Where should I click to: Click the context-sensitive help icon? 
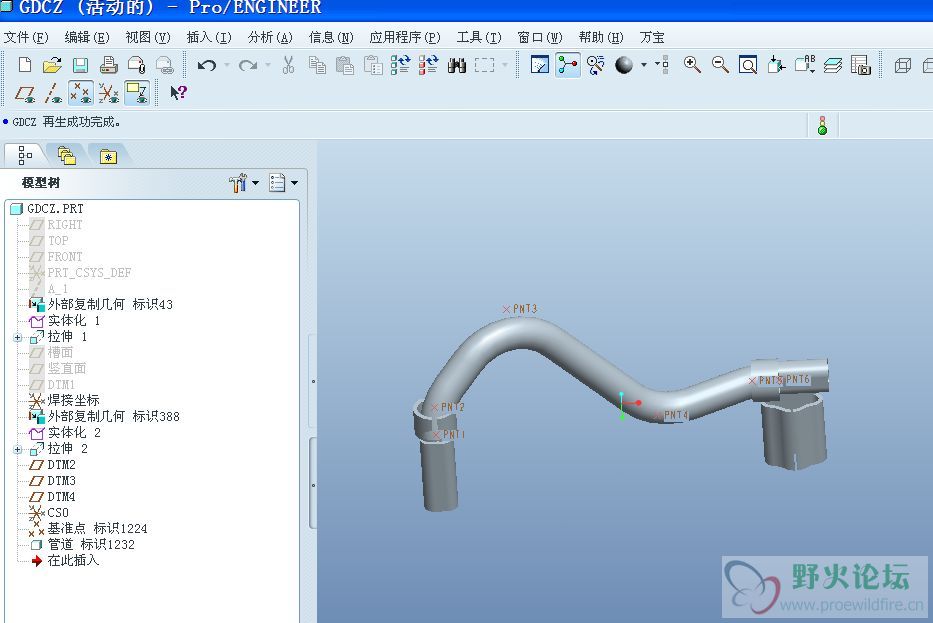[179, 92]
